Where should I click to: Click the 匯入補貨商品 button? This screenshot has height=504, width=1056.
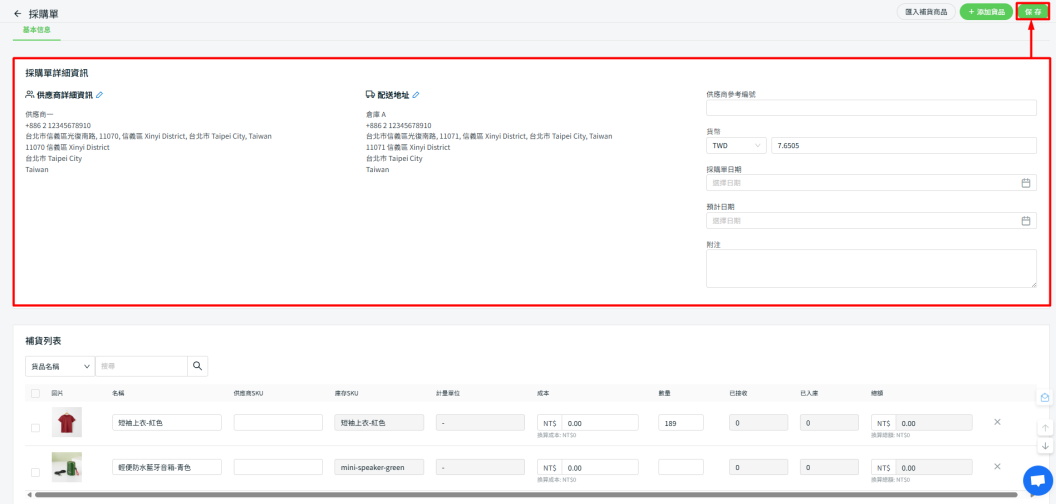point(925,12)
